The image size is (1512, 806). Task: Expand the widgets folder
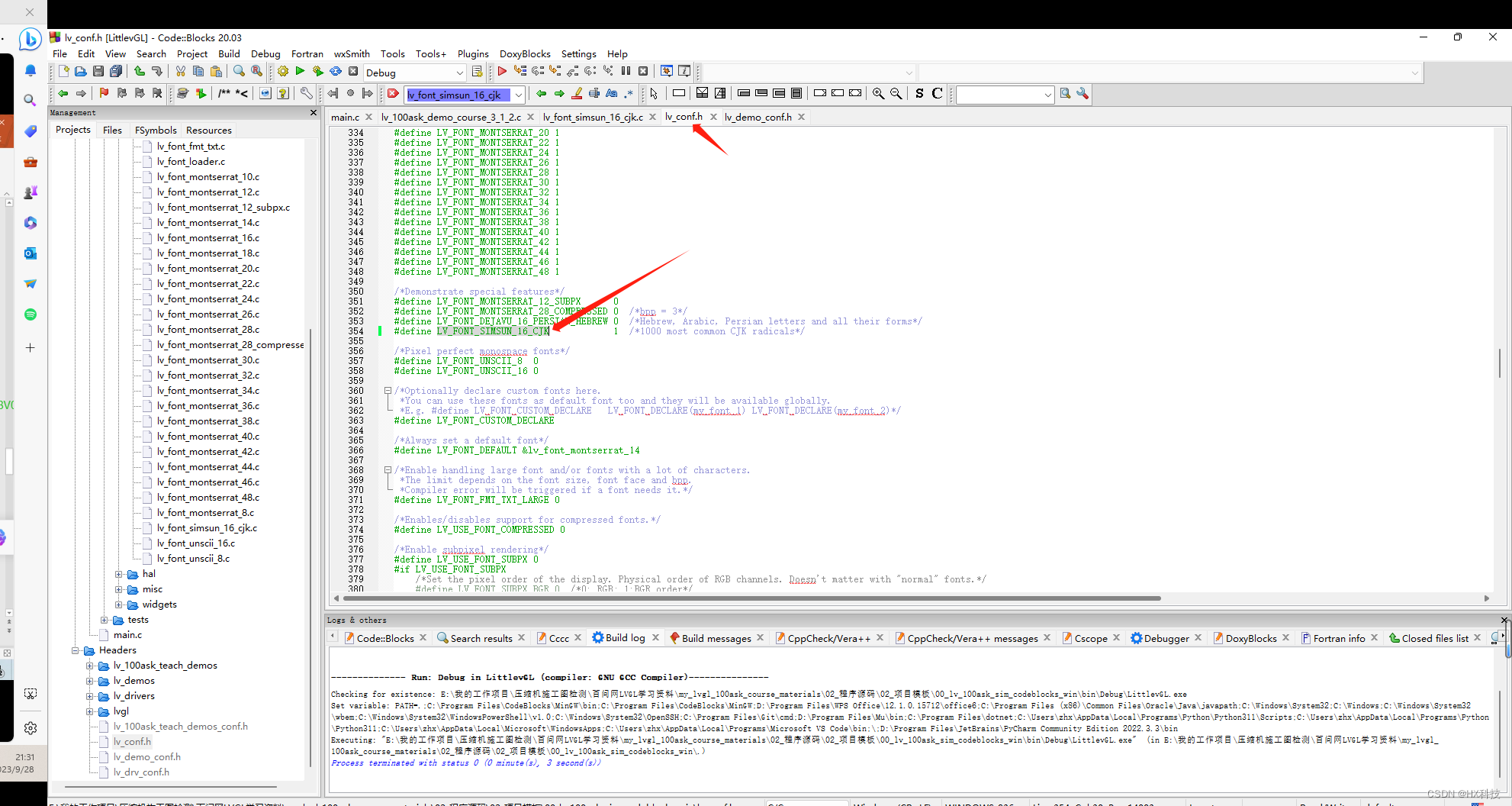[x=119, y=604]
